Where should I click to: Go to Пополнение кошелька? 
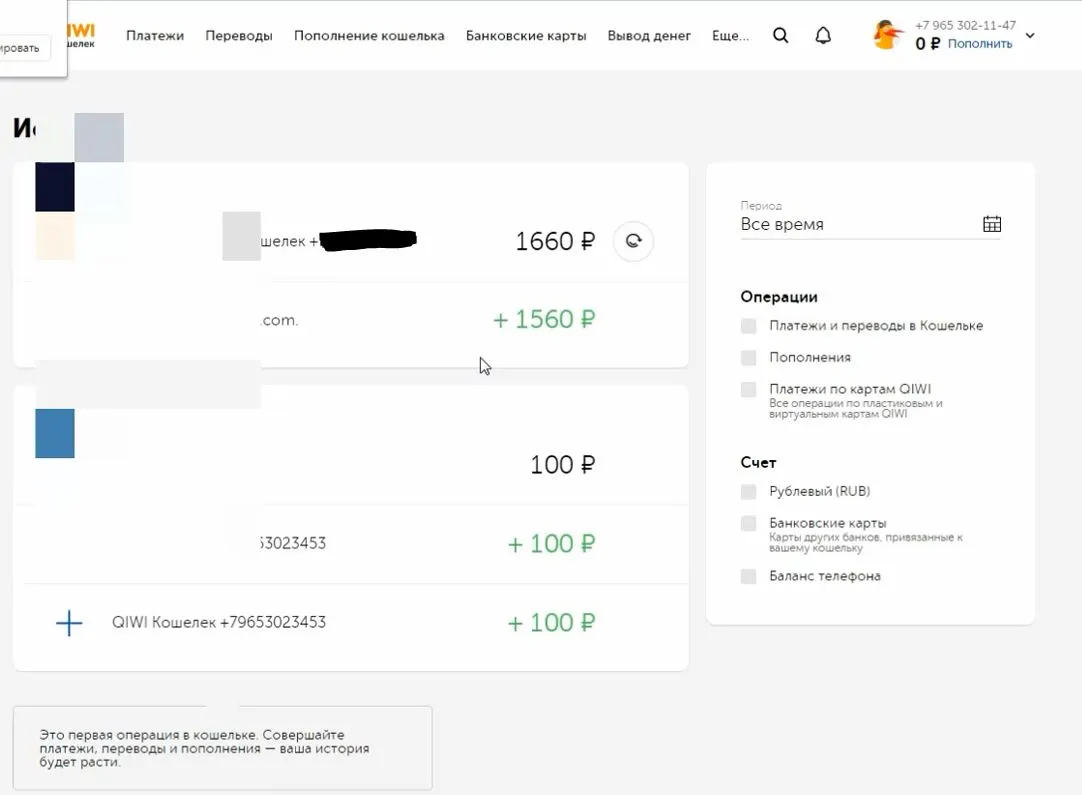point(369,35)
